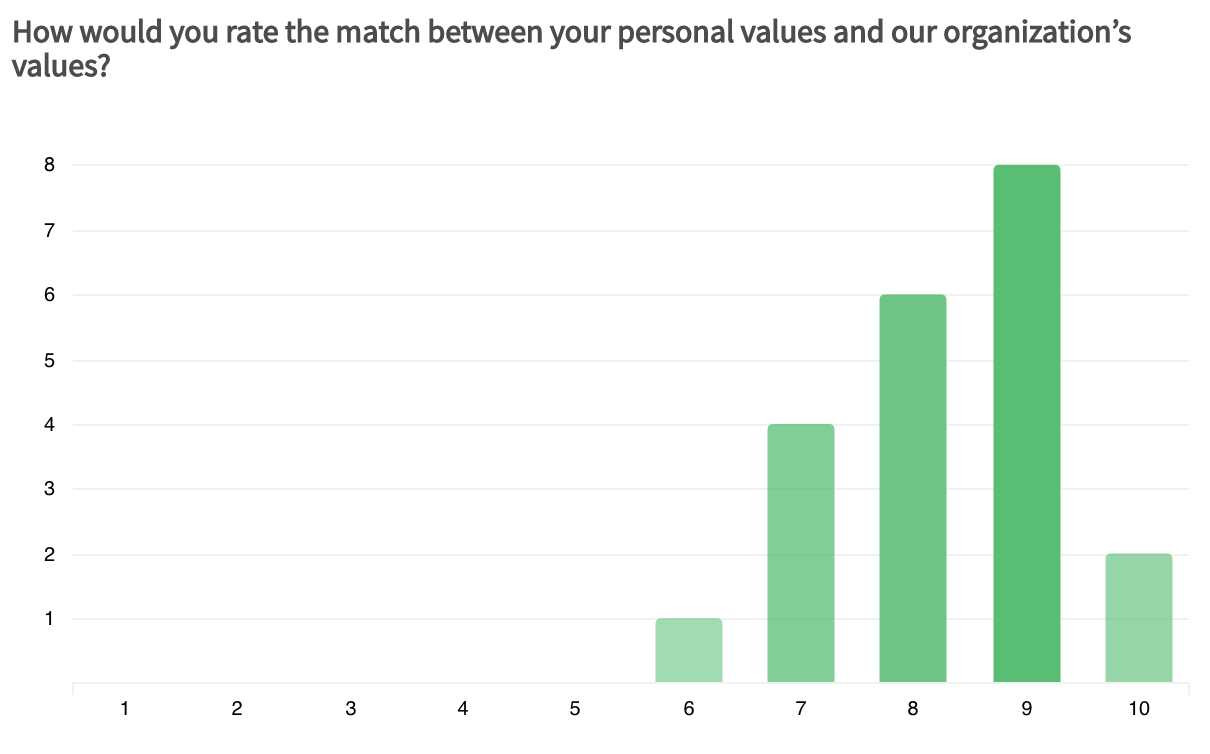Click the y-axis label 5
Image resolution: width=1210 pixels, height=754 pixels.
tap(48, 360)
